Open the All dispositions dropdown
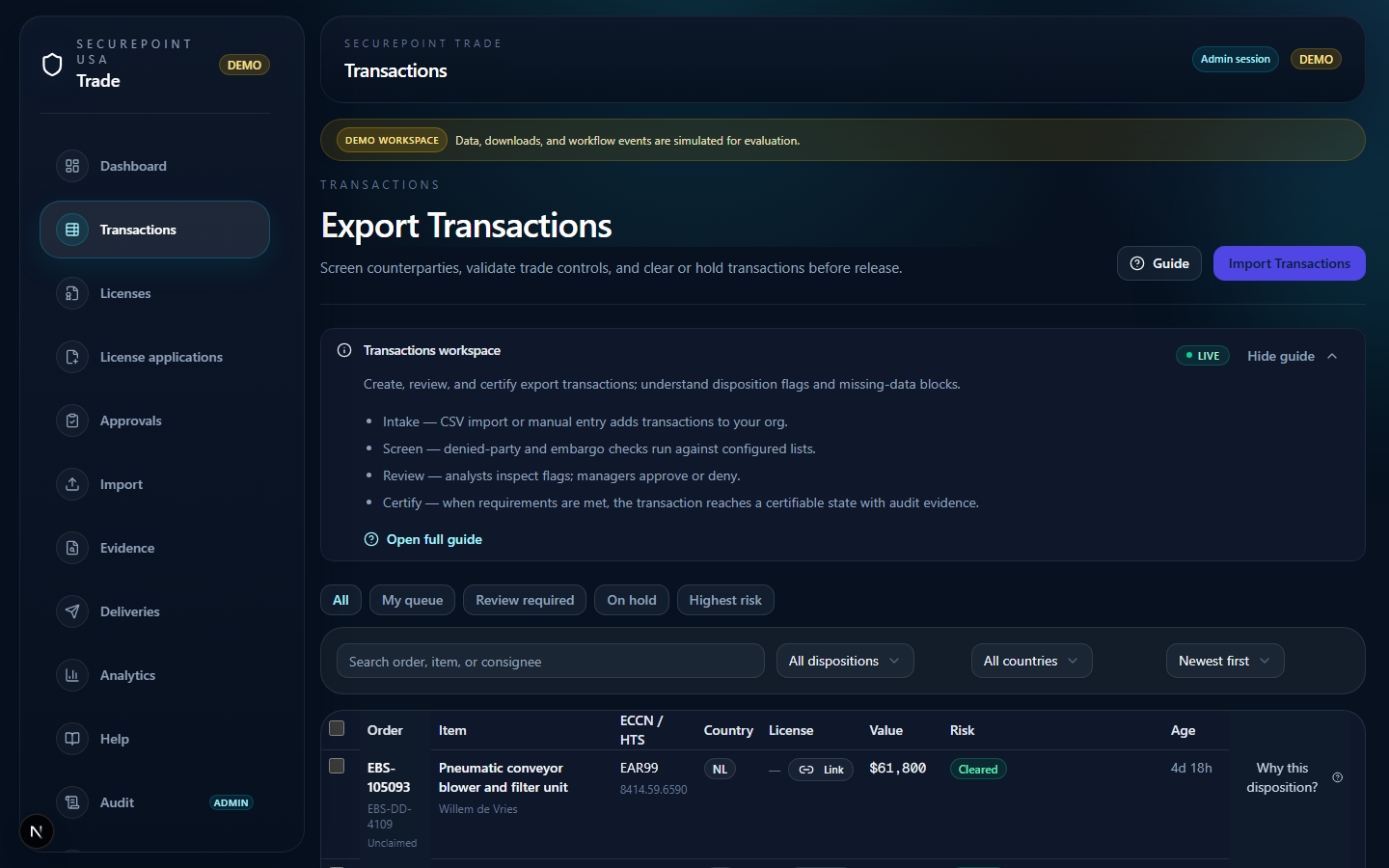Image resolution: width=1389 pixels, height=868 pixels. [845, 661]
